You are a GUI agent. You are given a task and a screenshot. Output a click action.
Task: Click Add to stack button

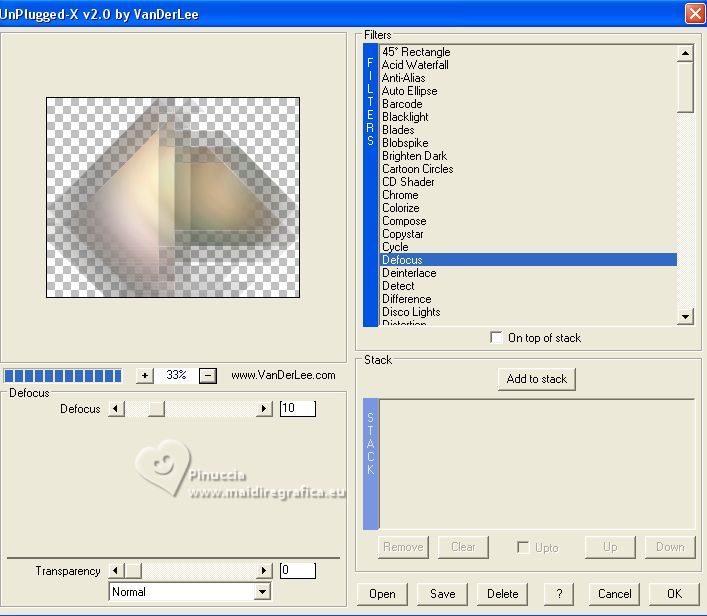click(x=537, y=379)
